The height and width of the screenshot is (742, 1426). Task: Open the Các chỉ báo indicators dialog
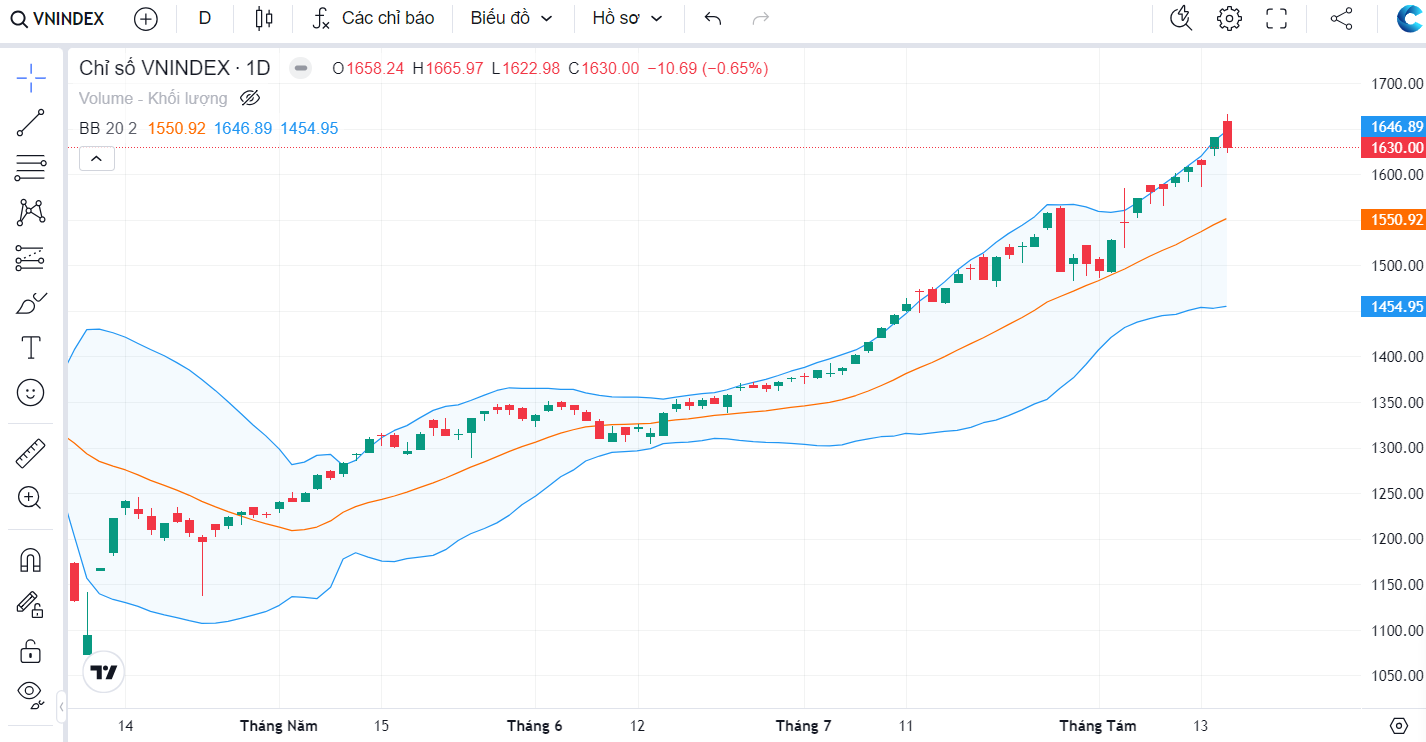pyautogui.click(x=373, y=18)
